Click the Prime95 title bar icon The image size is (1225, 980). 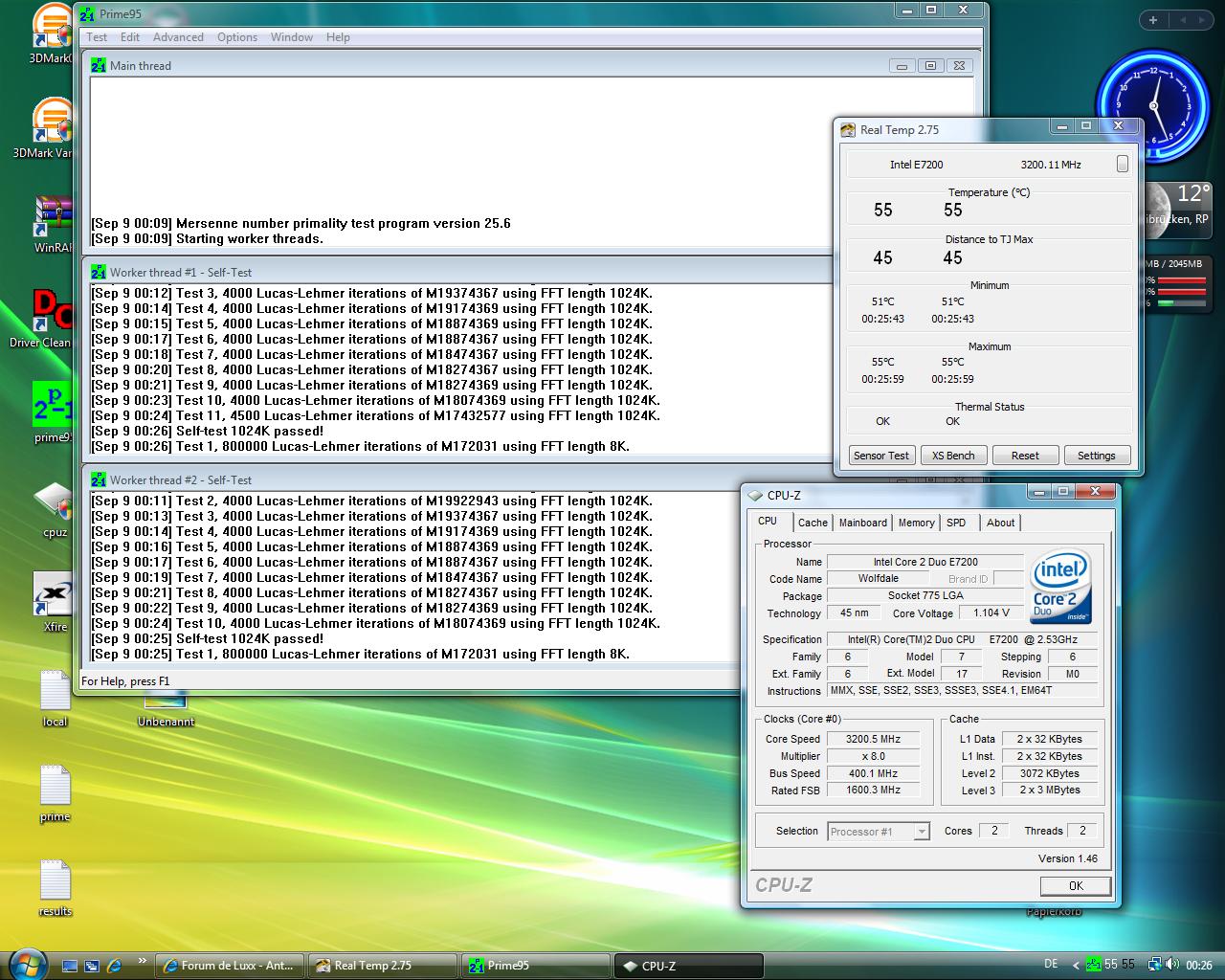87,14
